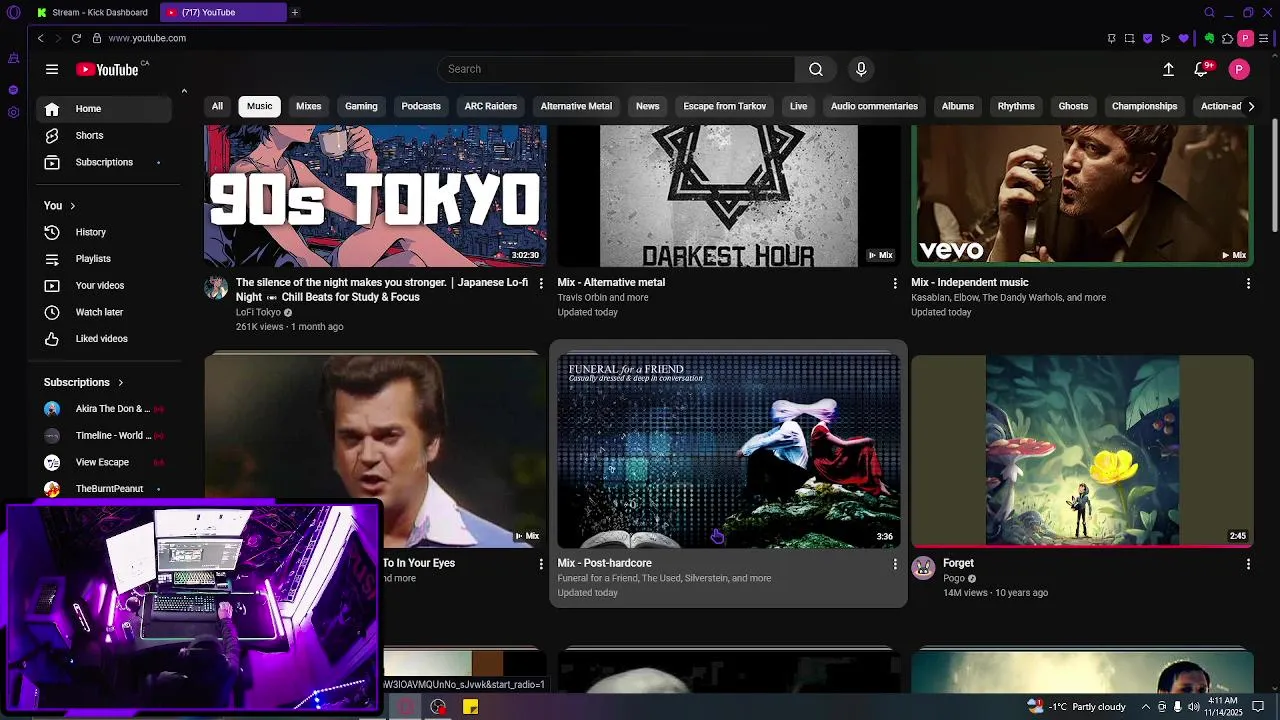Open Your videos in the sidebar
Image resolution: width=1280 pixels, height=720 pixels.
[106, 285]
